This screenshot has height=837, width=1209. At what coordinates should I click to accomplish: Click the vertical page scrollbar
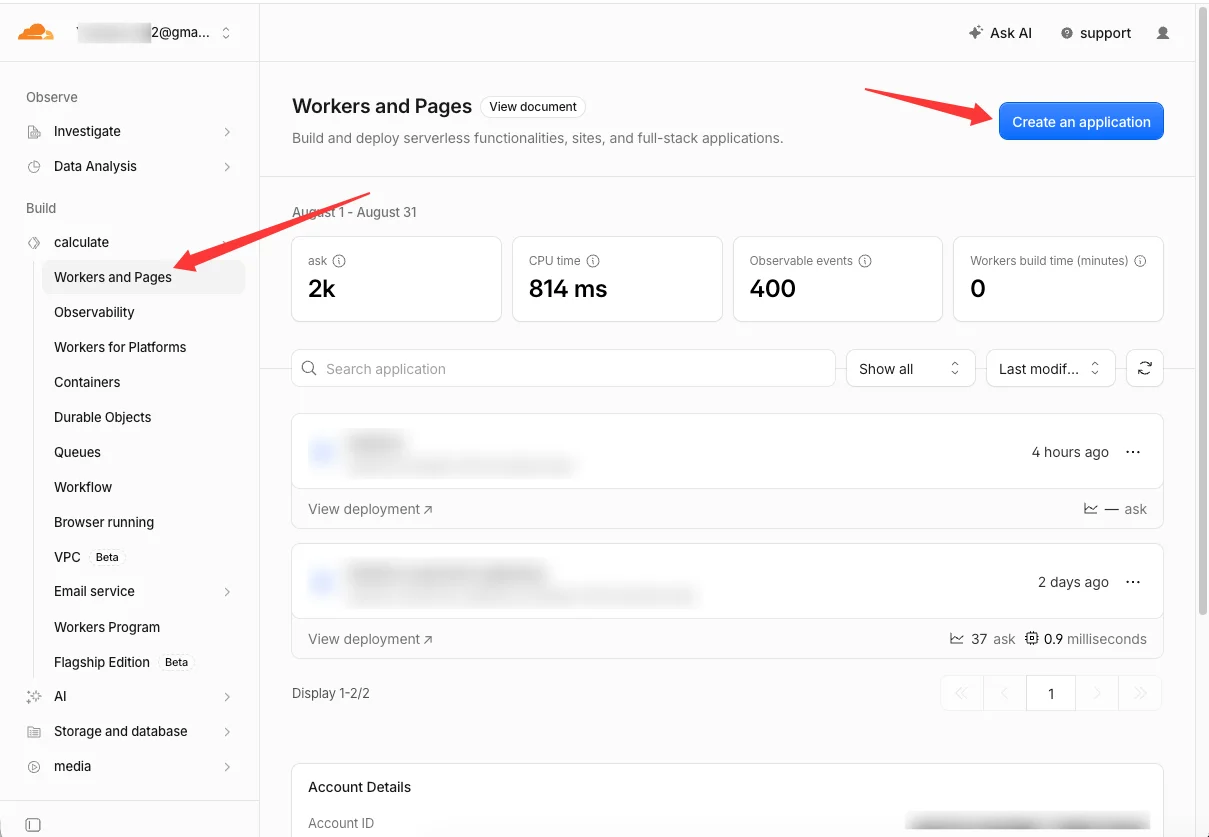[x=1202, y=310]
